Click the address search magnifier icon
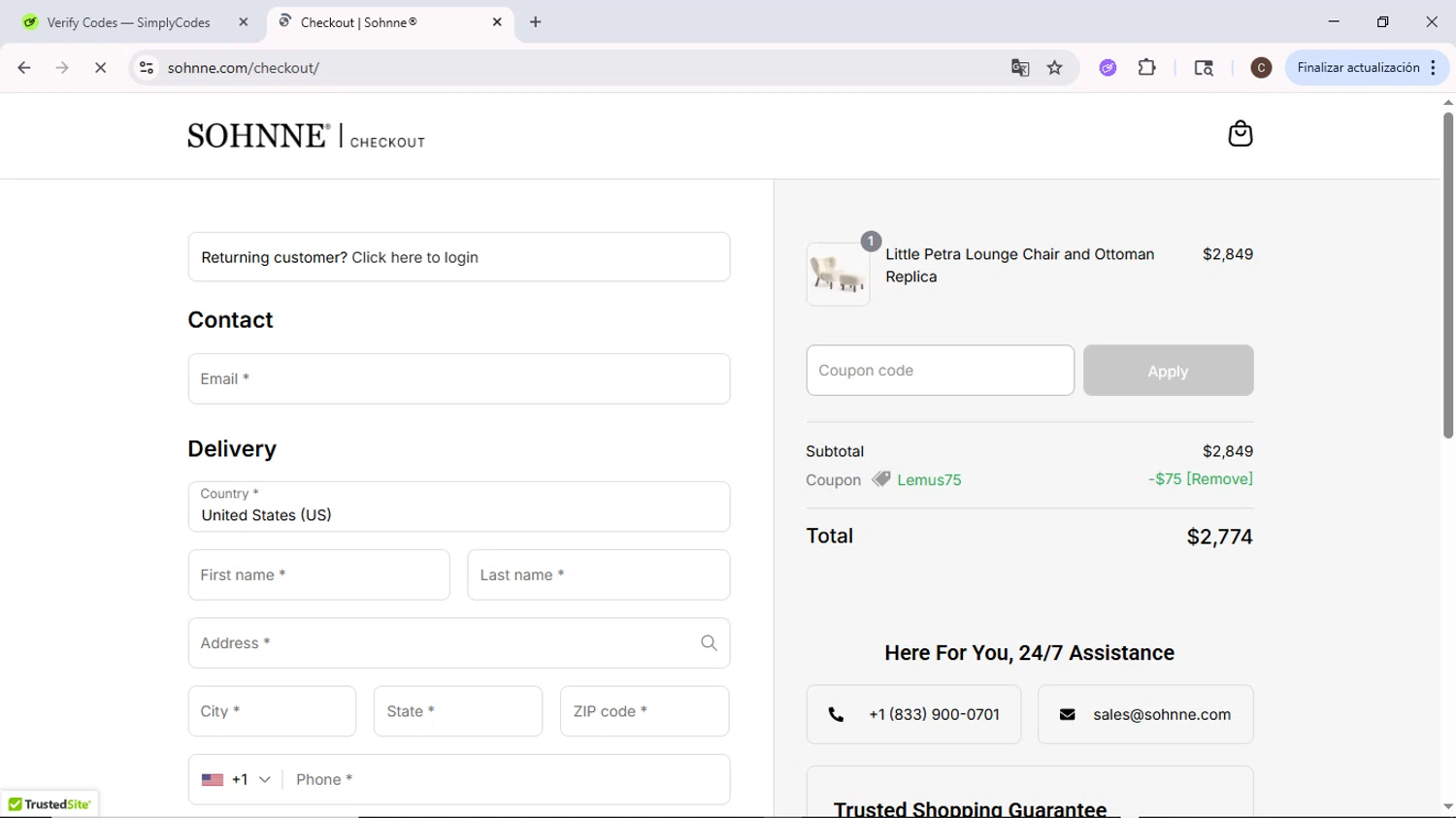 [x=709, y=642]
